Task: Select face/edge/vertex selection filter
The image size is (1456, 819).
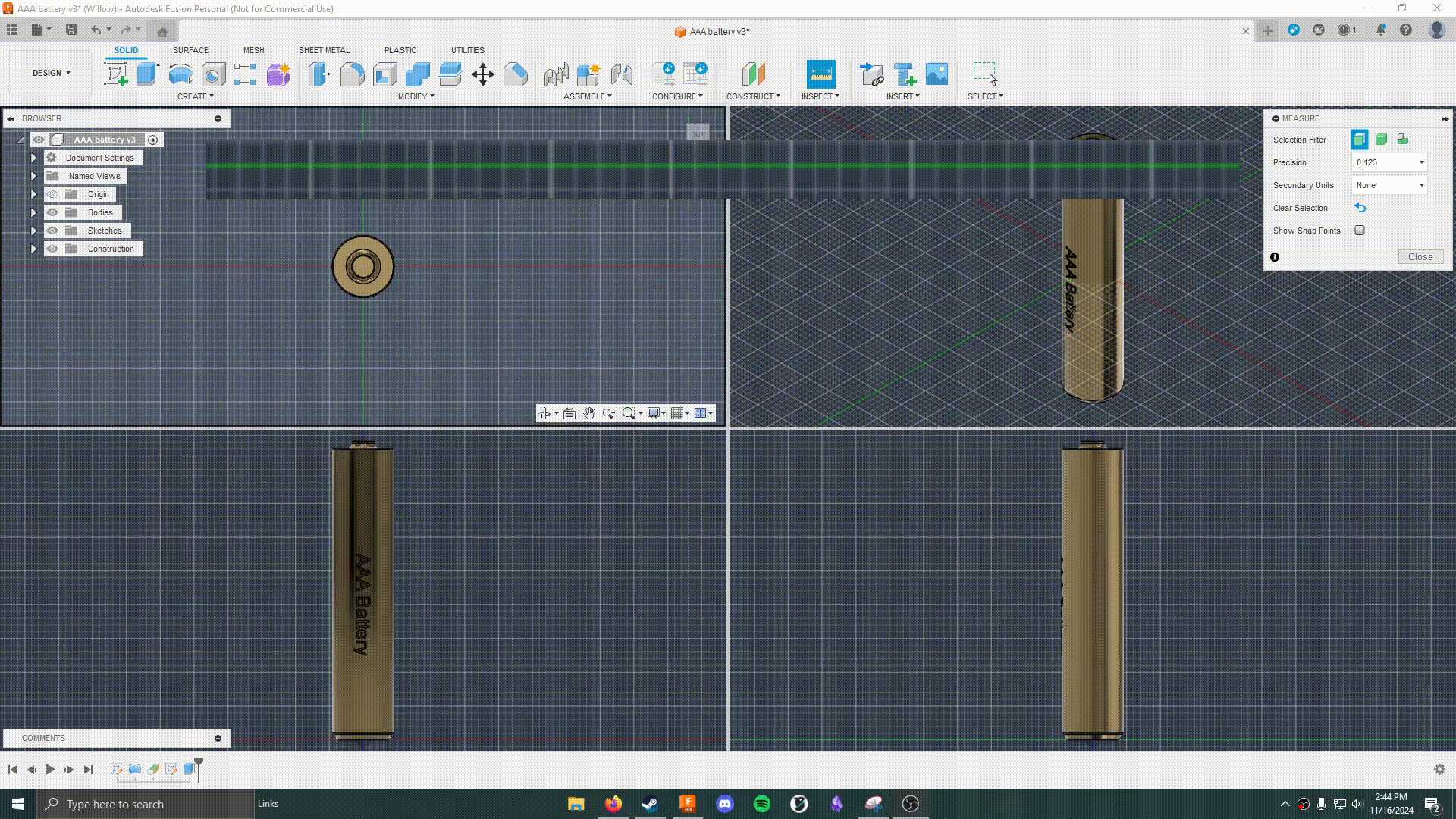Action: pos(1359,140)
